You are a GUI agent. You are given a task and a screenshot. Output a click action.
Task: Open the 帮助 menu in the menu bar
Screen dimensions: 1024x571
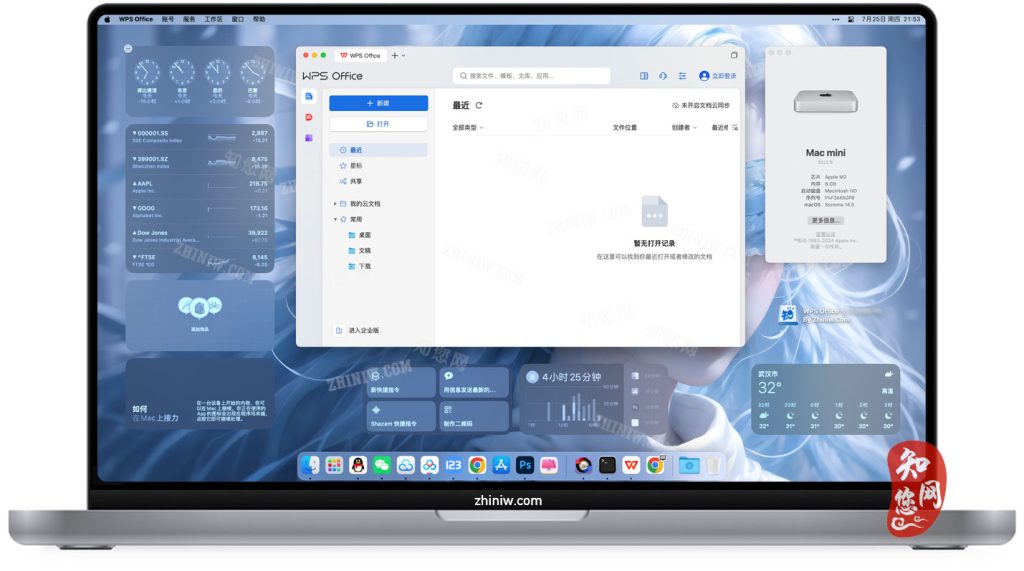259,20
